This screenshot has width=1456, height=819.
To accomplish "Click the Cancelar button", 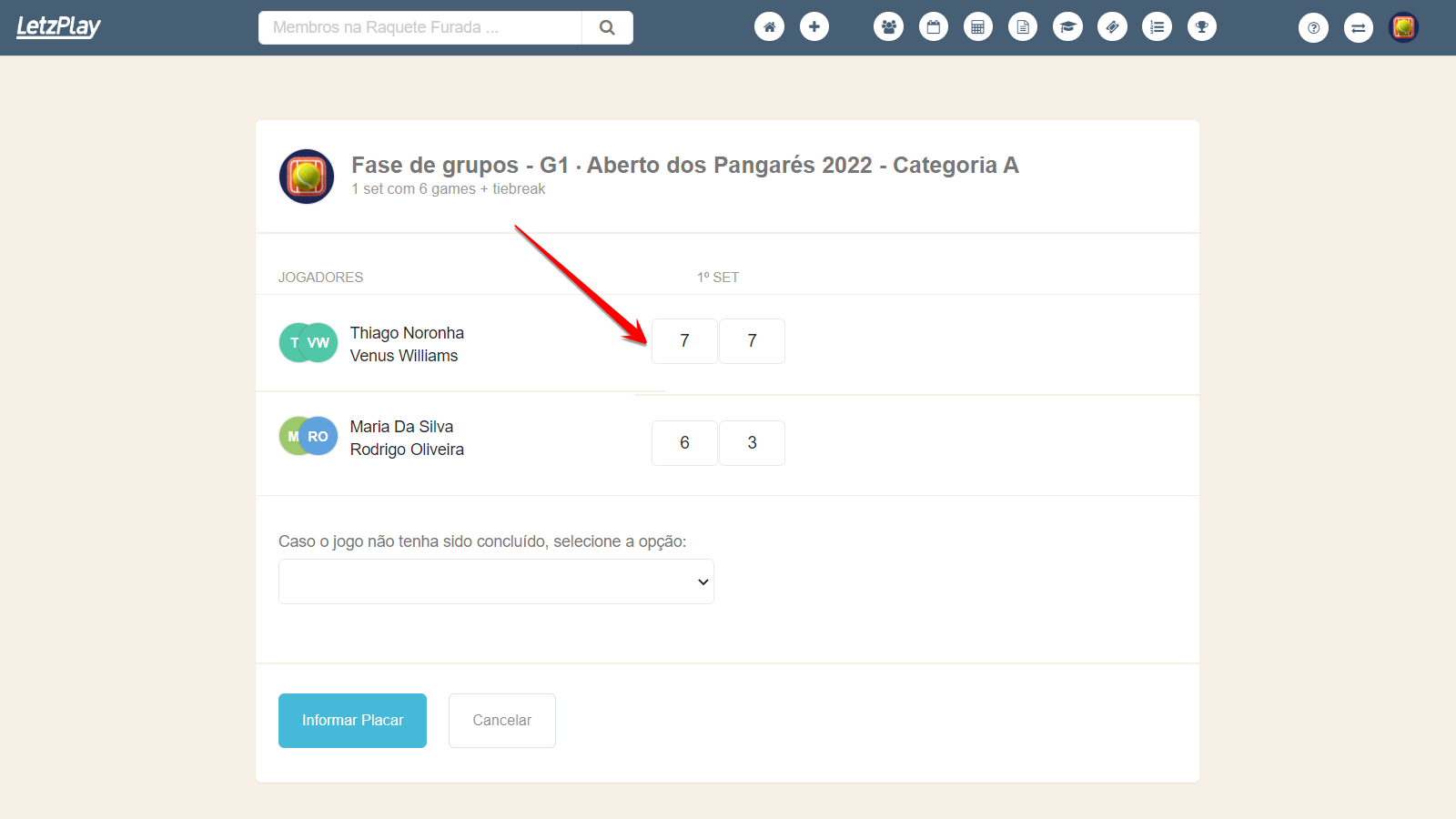I will coord(501,720).
